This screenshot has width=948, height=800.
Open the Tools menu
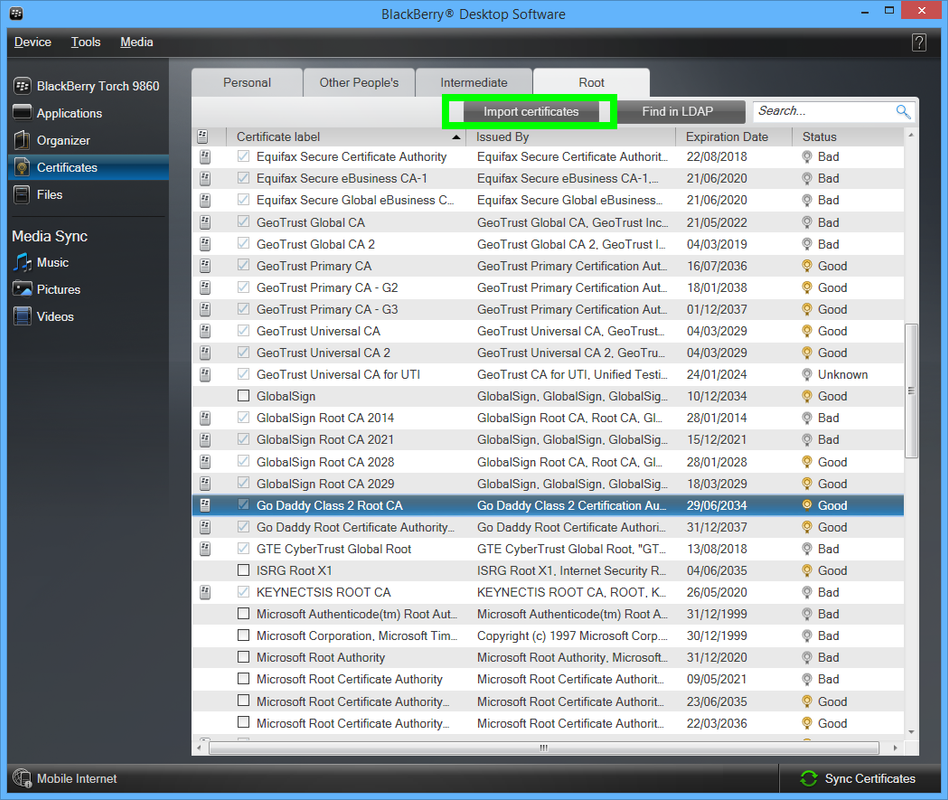tap(86, 42)
